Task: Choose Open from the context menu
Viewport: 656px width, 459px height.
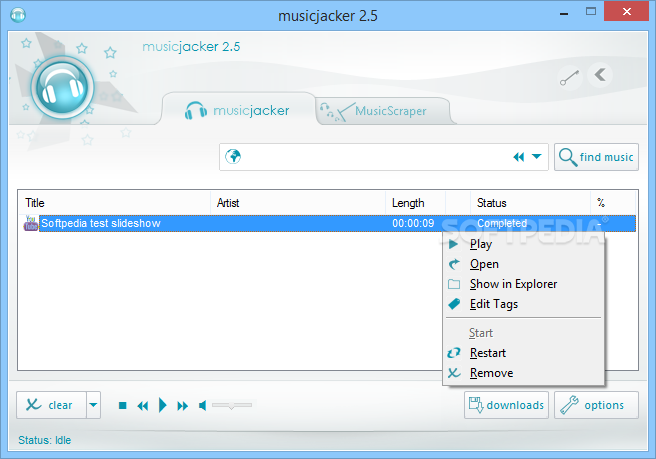Action: [x=523, y=264]
